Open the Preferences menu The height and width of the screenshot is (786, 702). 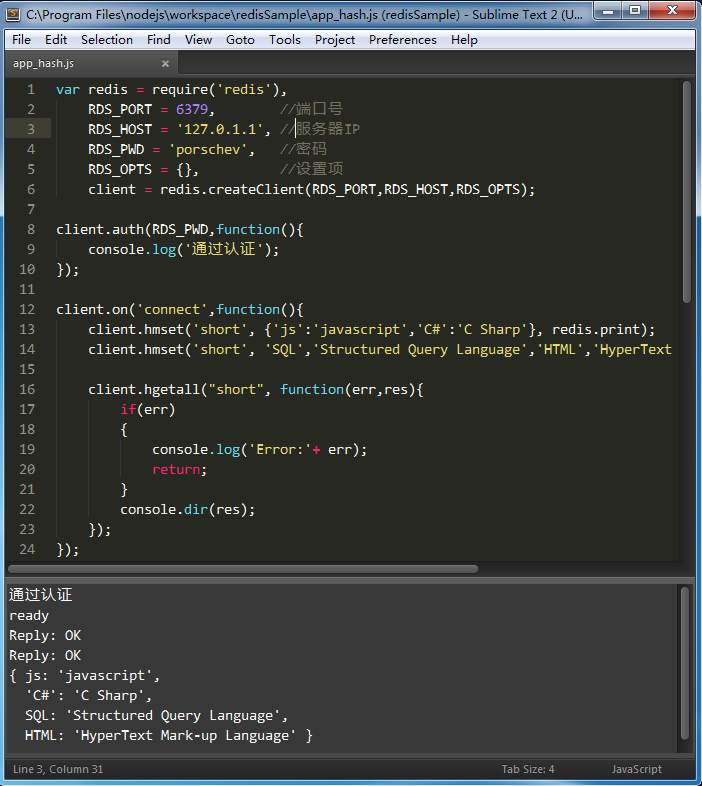(x=402, y=40)
